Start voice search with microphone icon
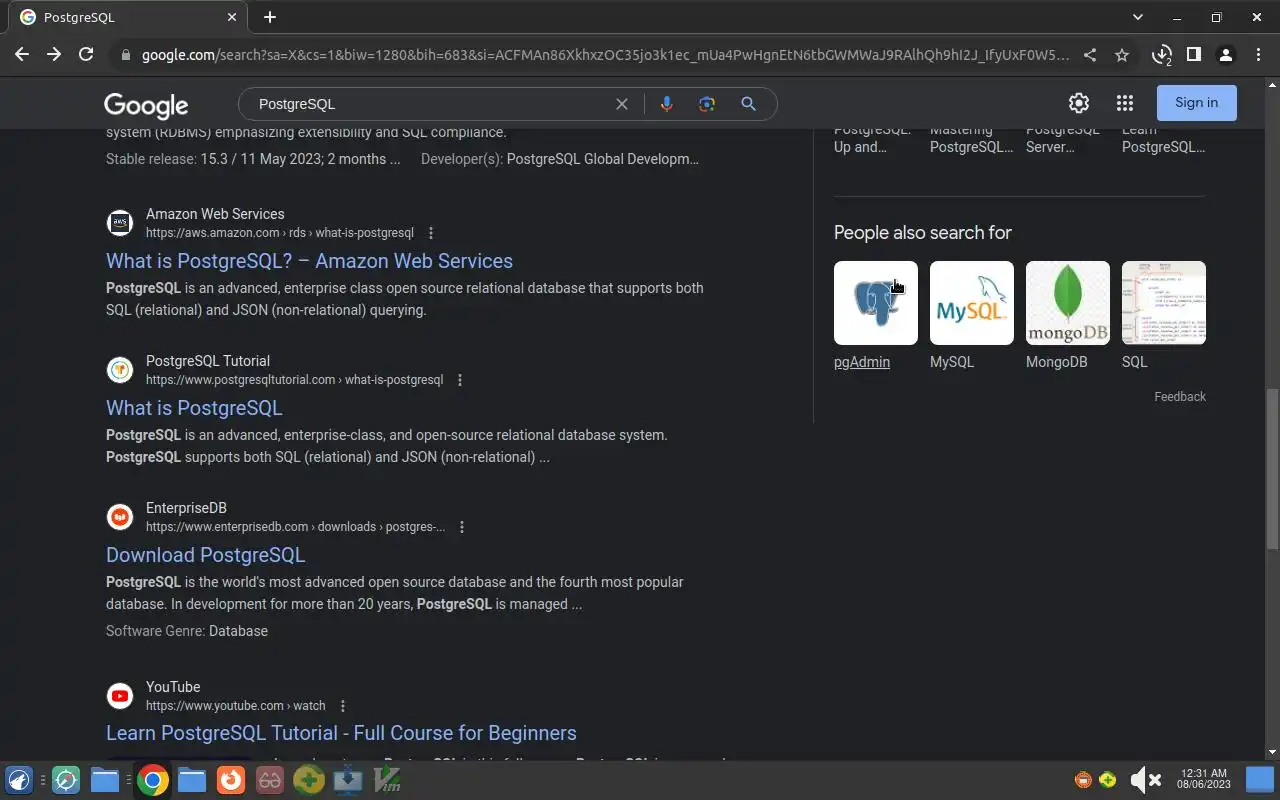The width and height of the screenshot is (1280, 800). [x=666, y=104]
